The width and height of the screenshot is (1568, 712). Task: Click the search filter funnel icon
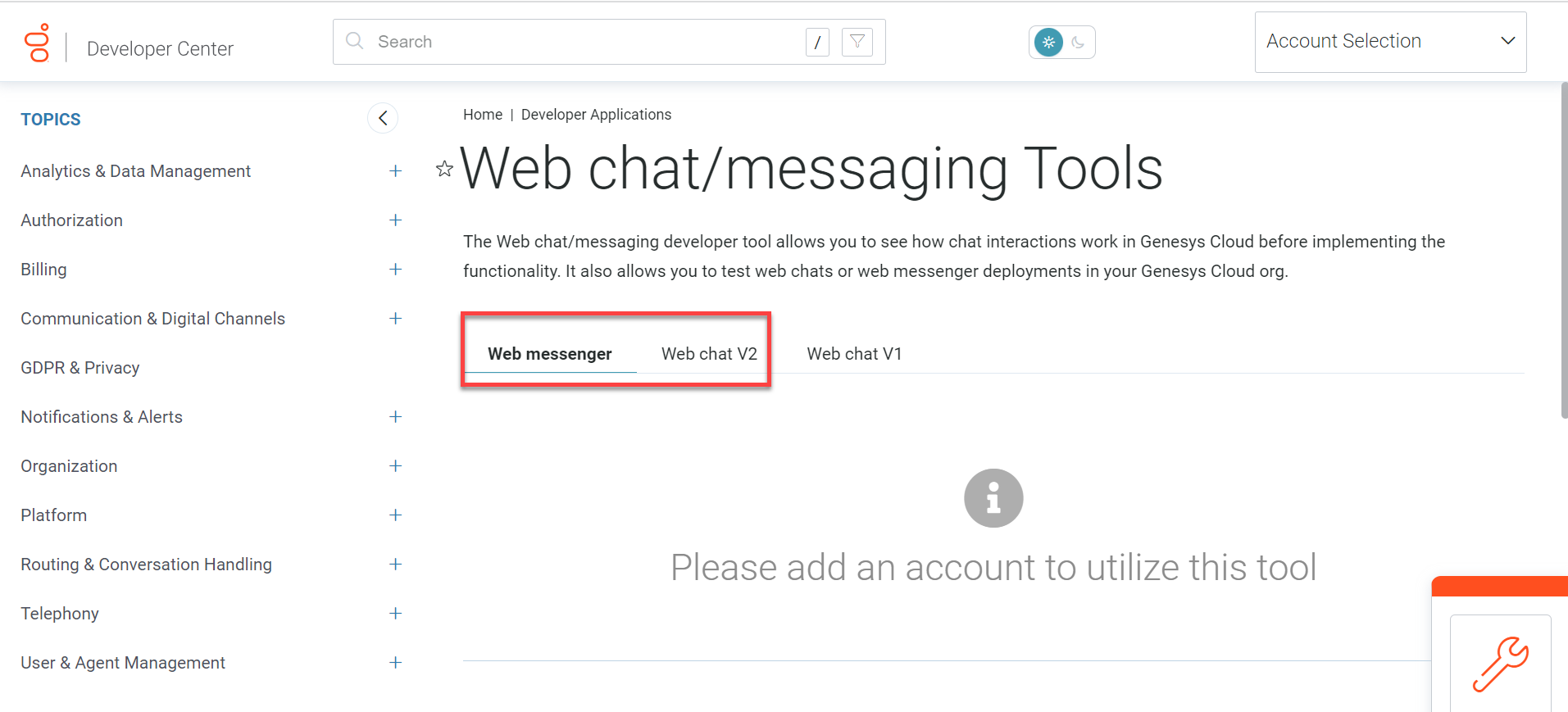[x=857, y=42]
